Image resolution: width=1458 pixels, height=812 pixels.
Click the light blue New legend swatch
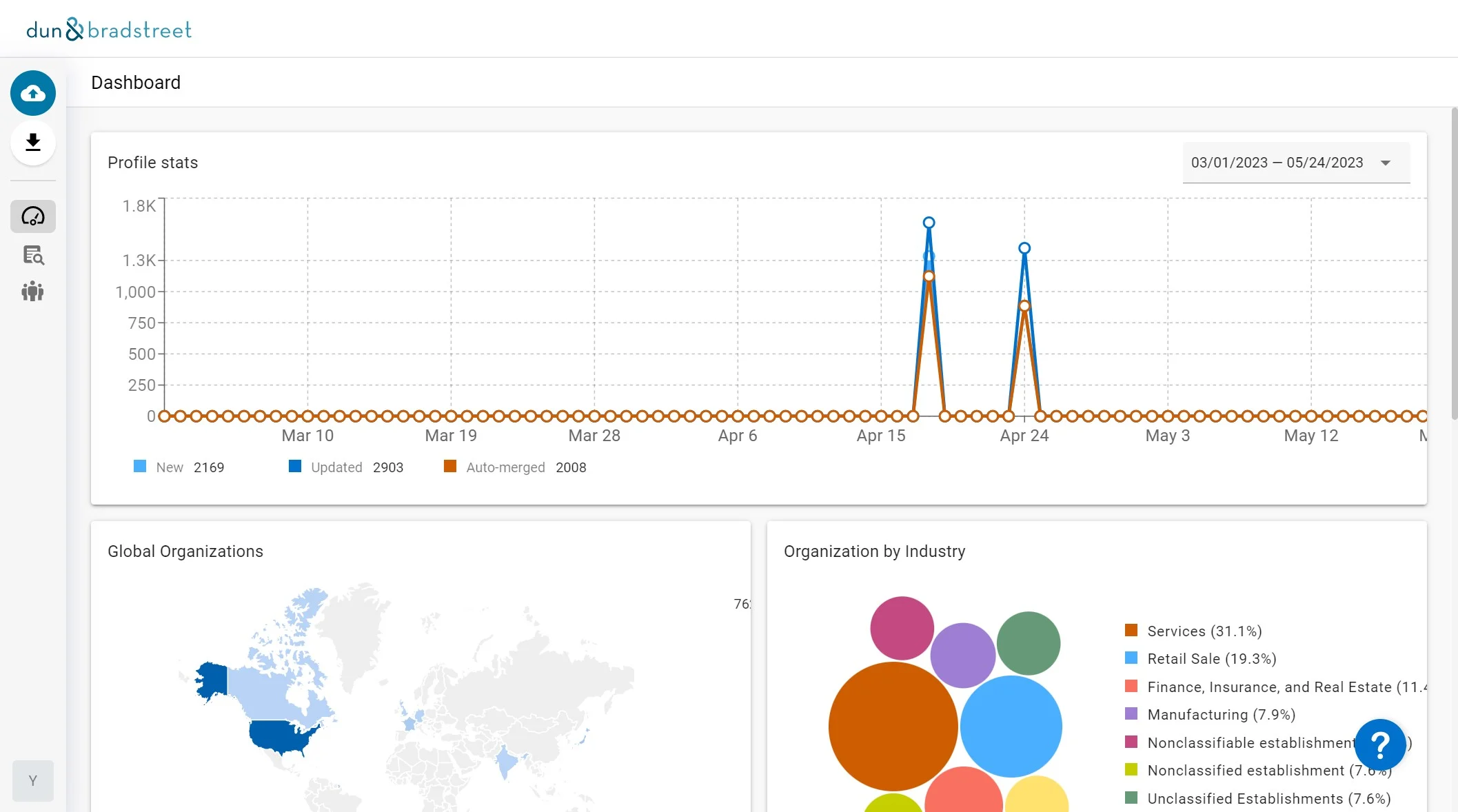point(140,466)
